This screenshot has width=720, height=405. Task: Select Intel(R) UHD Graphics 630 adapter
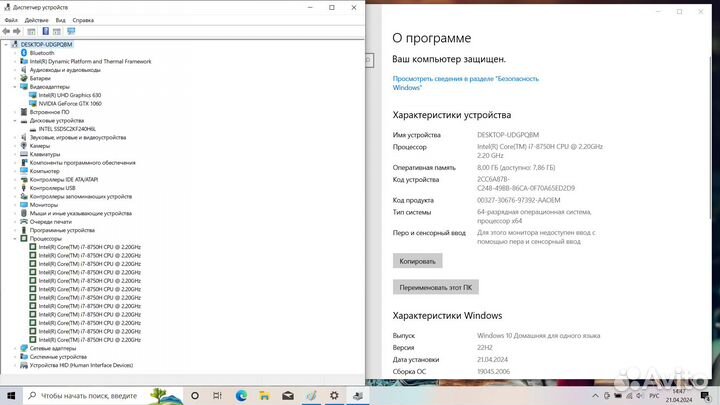(x=70, y=95)
